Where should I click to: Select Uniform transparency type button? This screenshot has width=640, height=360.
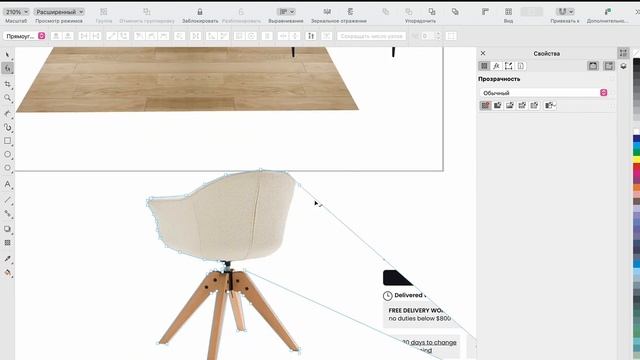pos(498,105)
